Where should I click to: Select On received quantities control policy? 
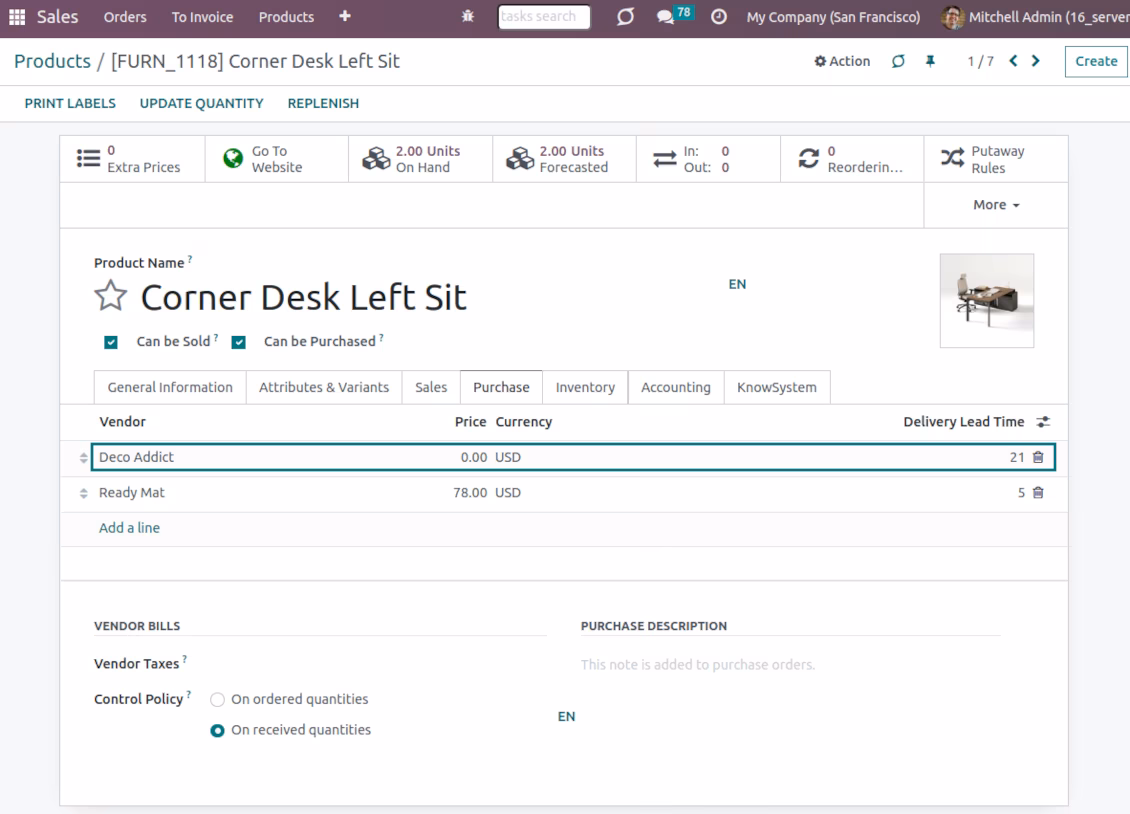pyautogui.click(x=217, y=730)
